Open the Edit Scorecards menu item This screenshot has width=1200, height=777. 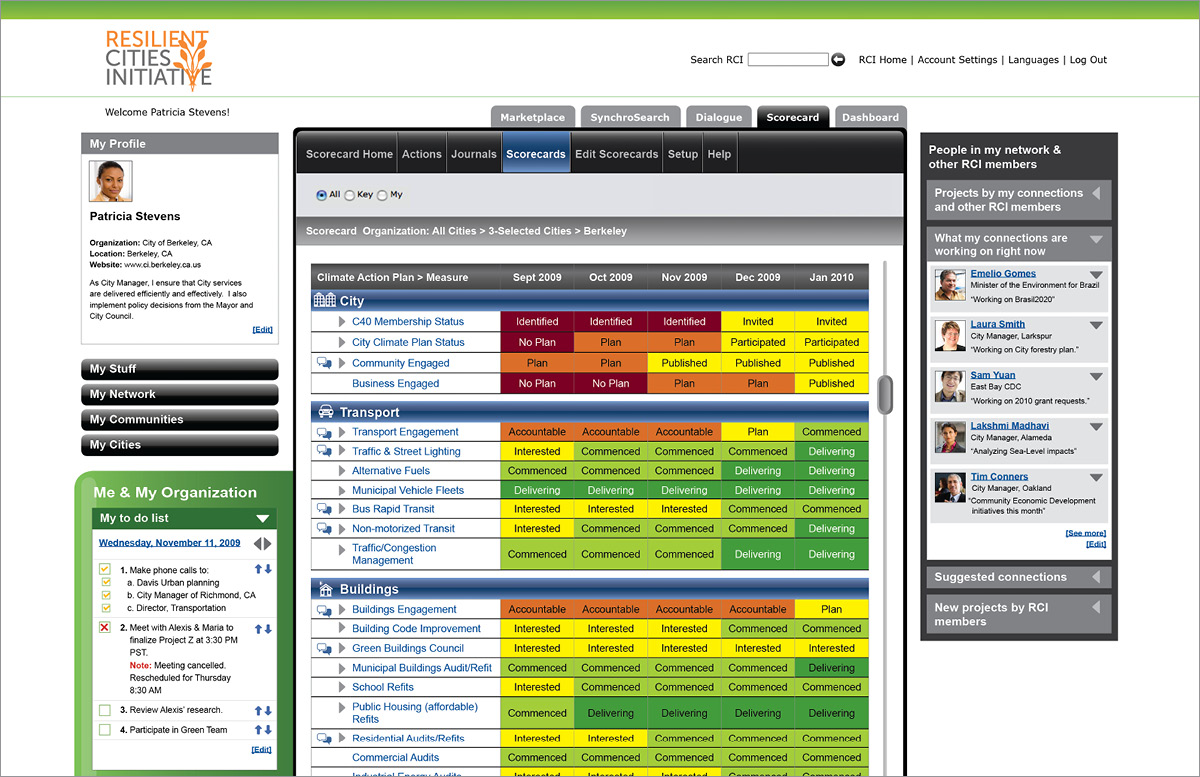[x=616, y=154]
